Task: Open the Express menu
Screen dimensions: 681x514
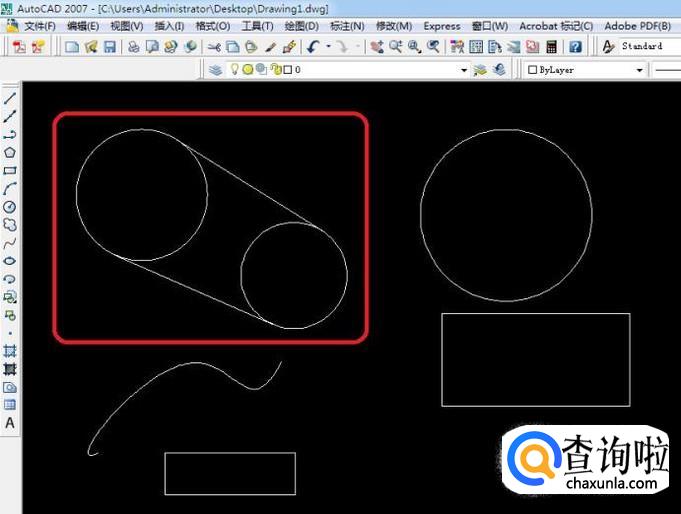Action: 442,26
